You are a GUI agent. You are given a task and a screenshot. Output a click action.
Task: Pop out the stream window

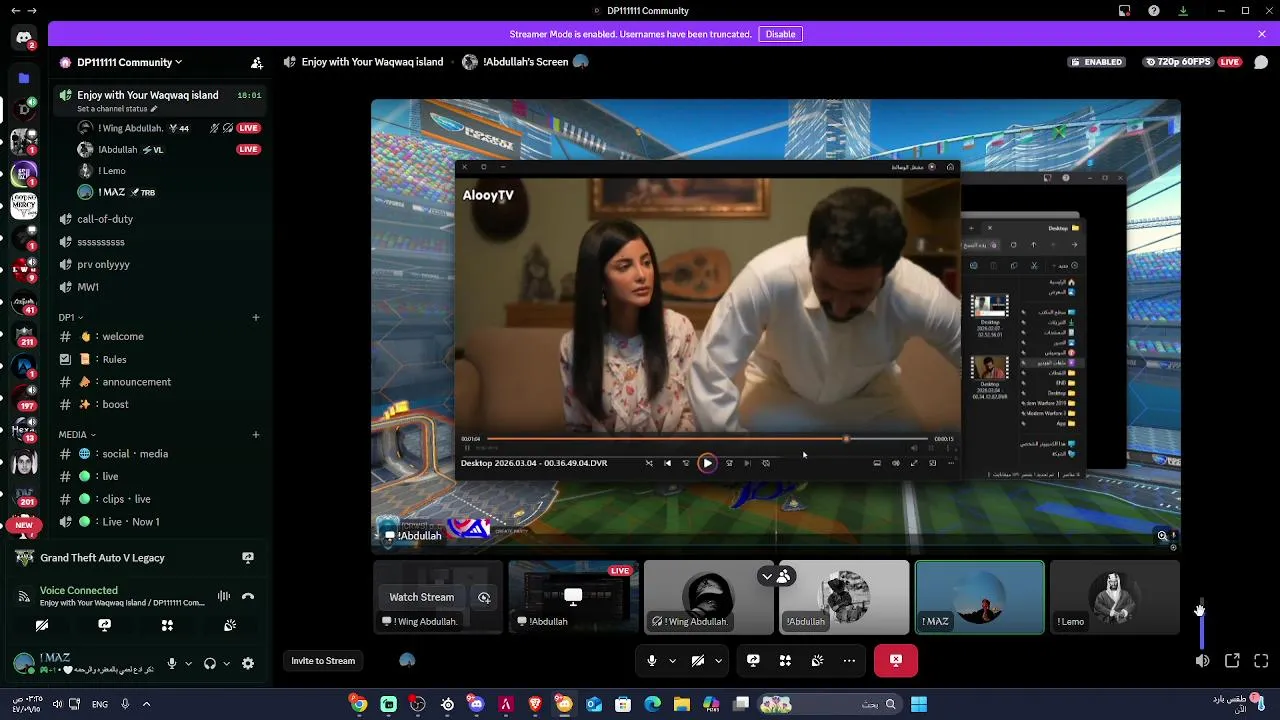coord(1232,661)
